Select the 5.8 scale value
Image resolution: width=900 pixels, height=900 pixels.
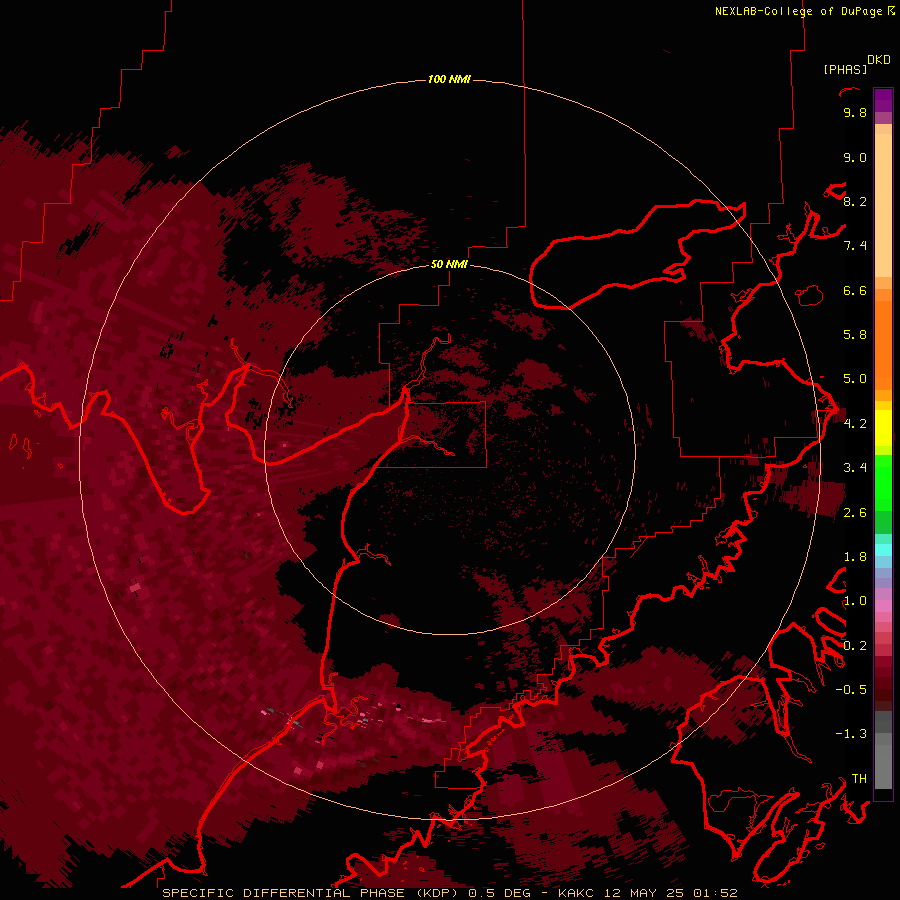click(x=855, y=335)
